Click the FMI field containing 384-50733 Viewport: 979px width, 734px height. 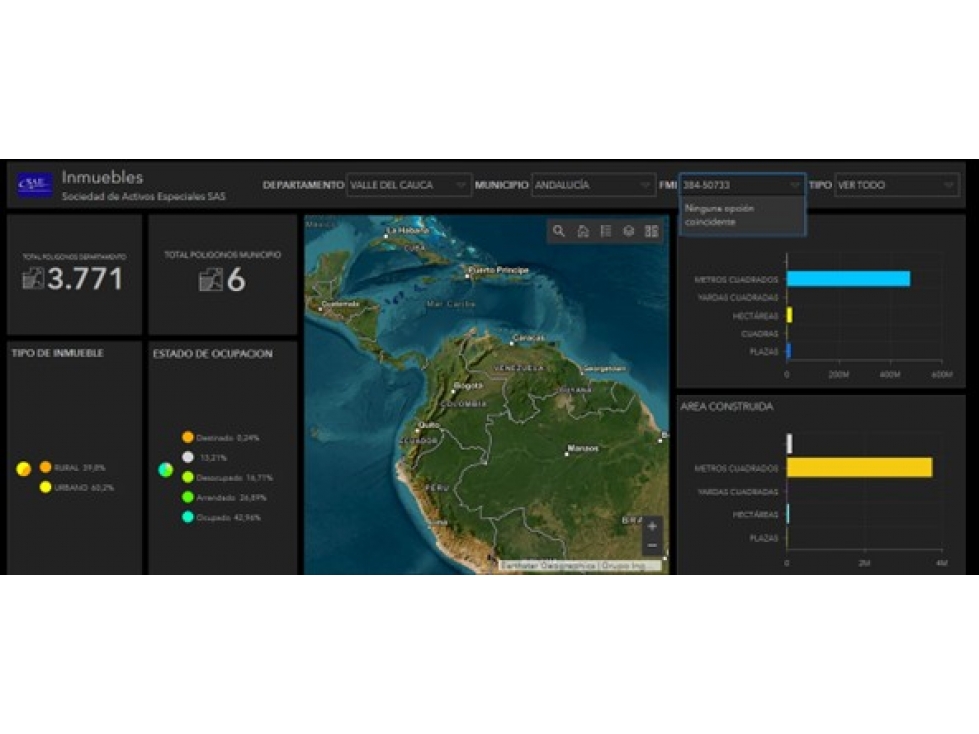click(742, 185)
